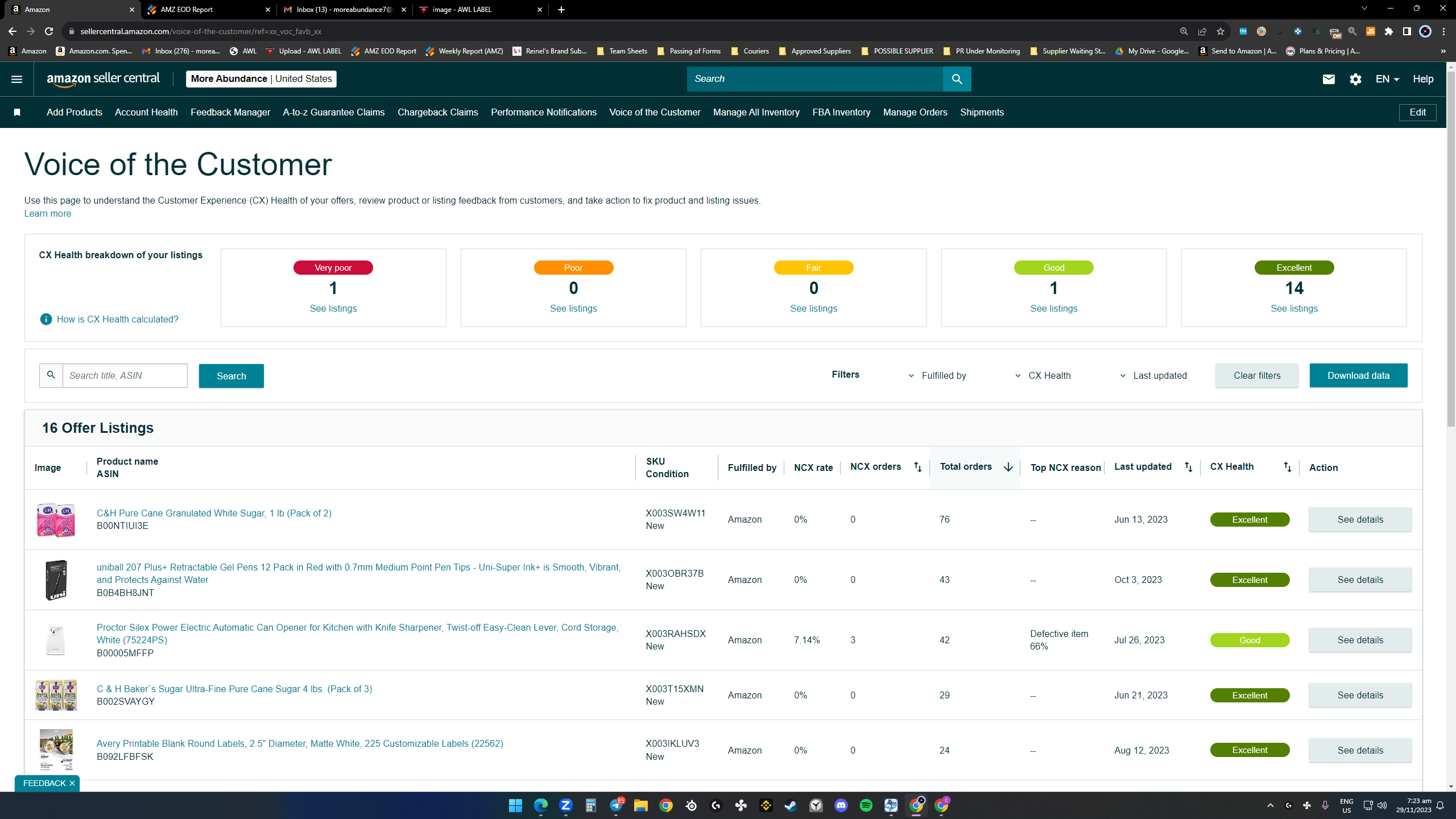This screenshot has height=819, width=1456.
Task: Open Account Health in the nav bar
Action: (x=146, y=113)
